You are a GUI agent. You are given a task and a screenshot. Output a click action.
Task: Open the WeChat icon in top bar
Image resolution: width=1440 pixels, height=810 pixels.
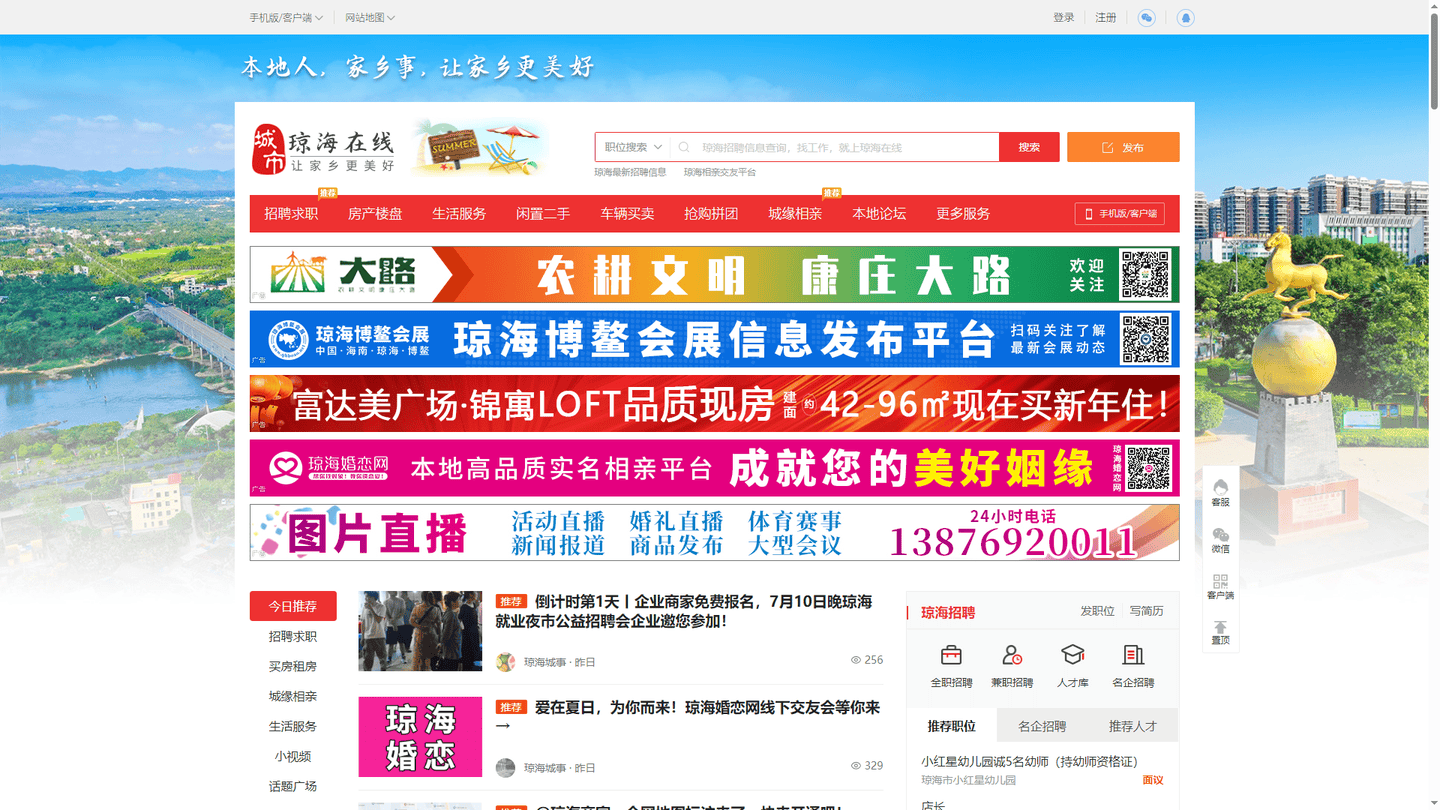(x=1147, y=18)
